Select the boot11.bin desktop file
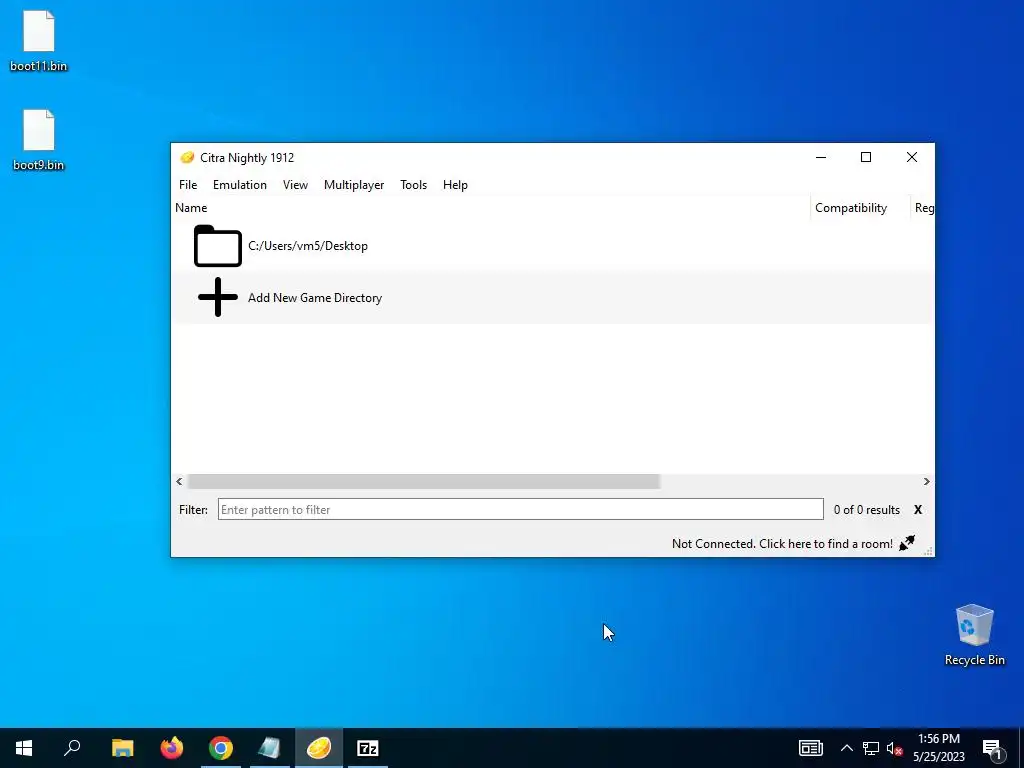1024x768 pixels. [39, 41]
